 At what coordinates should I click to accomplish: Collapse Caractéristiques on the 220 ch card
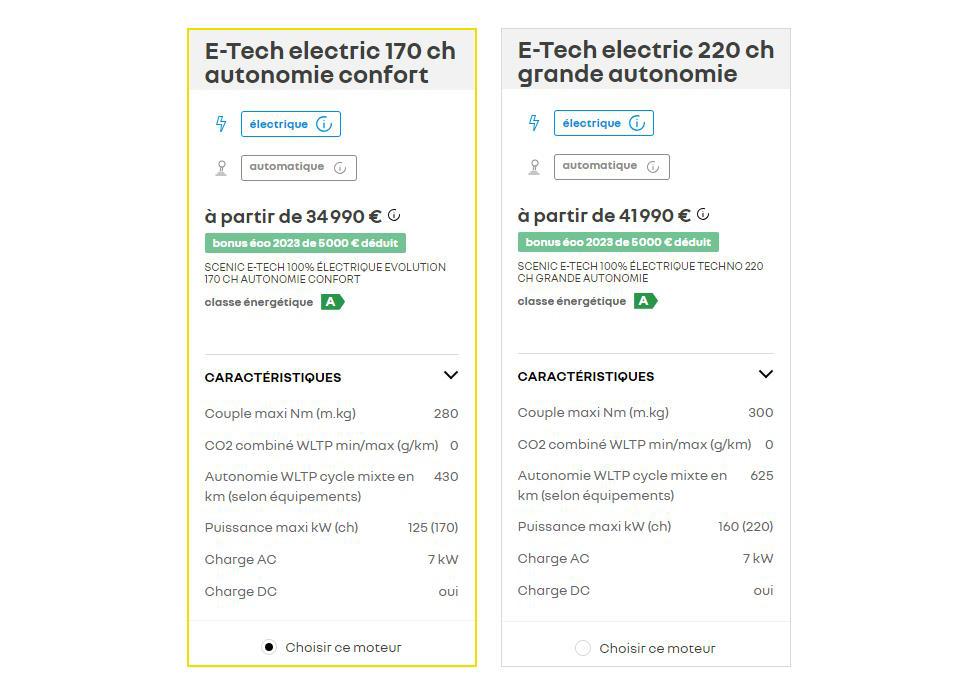(766, 374)
